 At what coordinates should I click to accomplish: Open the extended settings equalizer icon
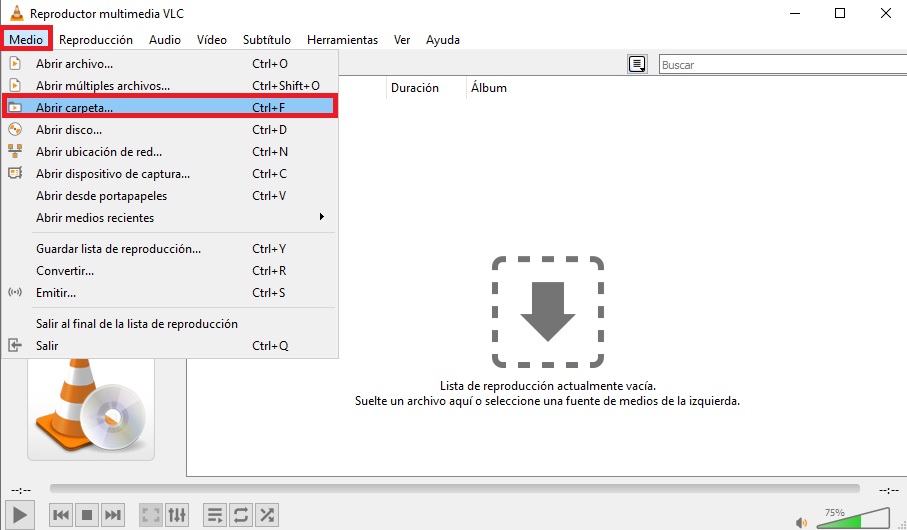click(x=177, y=514)
